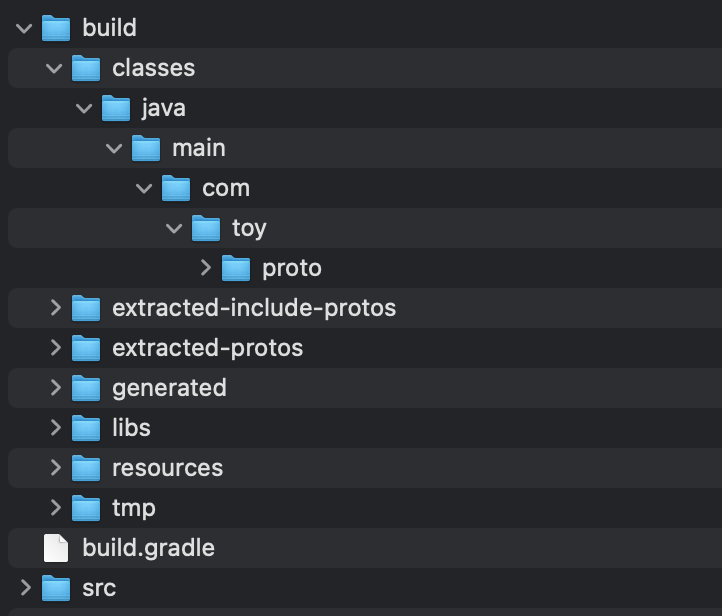
Task: Click the build folder icon
Action: (56, 28)
